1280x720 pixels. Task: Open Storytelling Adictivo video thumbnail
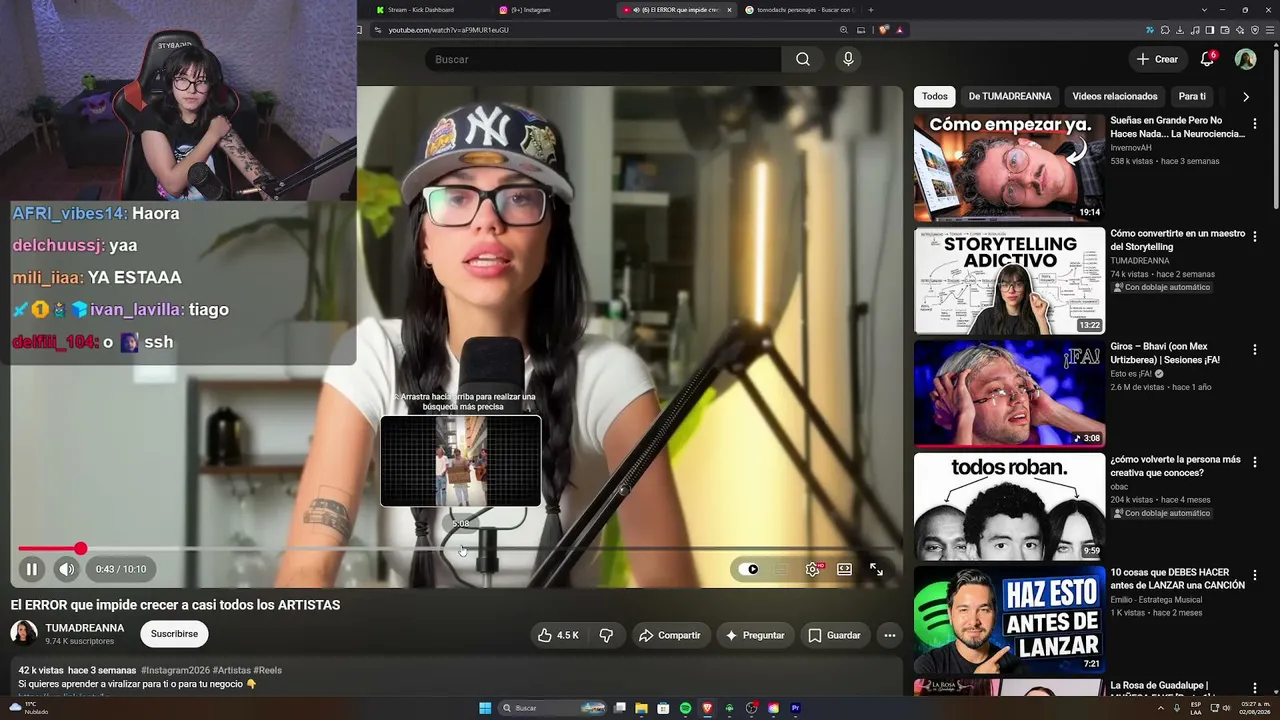[x=1009, y=281]
